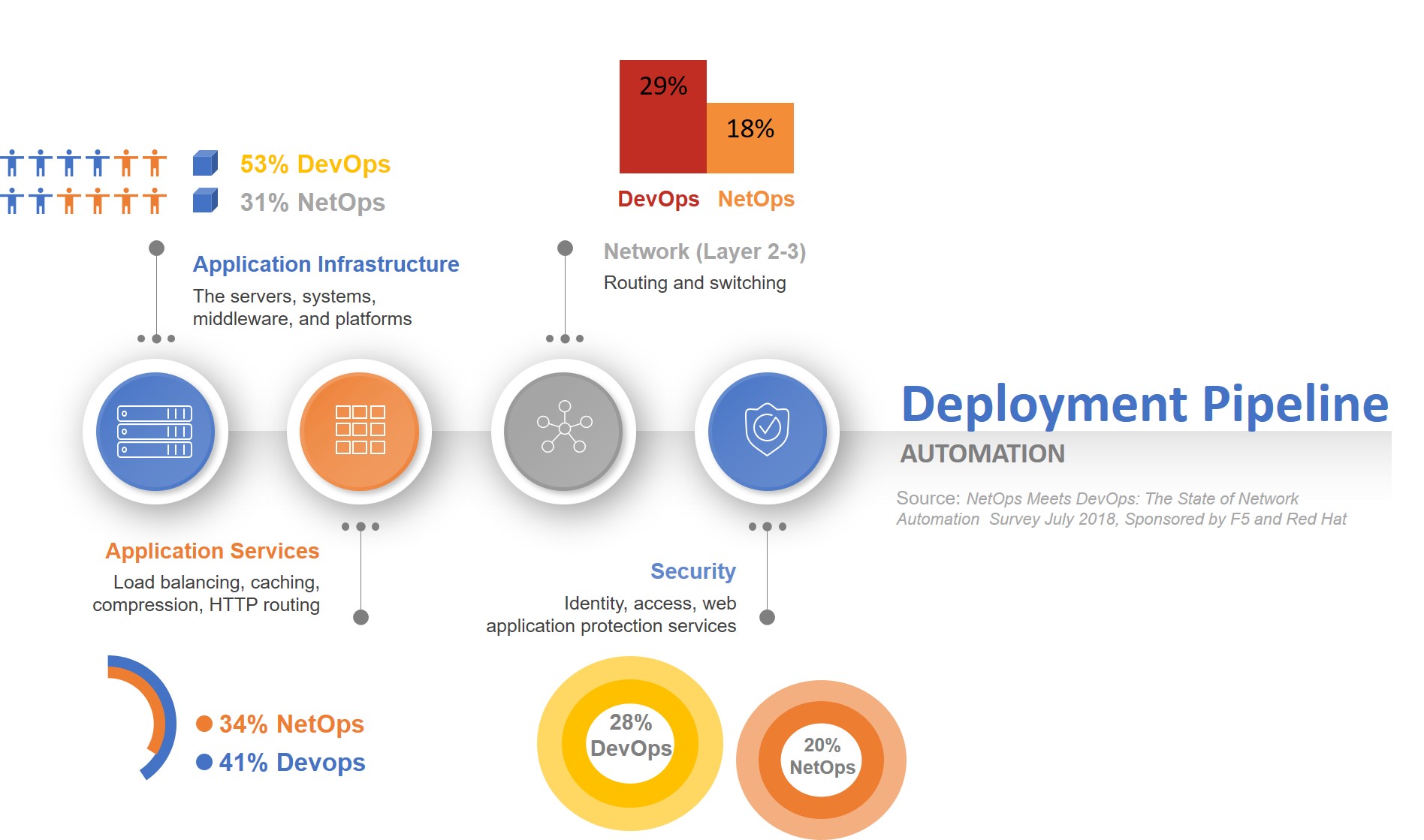Screen dimensions: 1424x840
Task: Click the Network (Layer 2-3) heading
Action: pos(704,251)
